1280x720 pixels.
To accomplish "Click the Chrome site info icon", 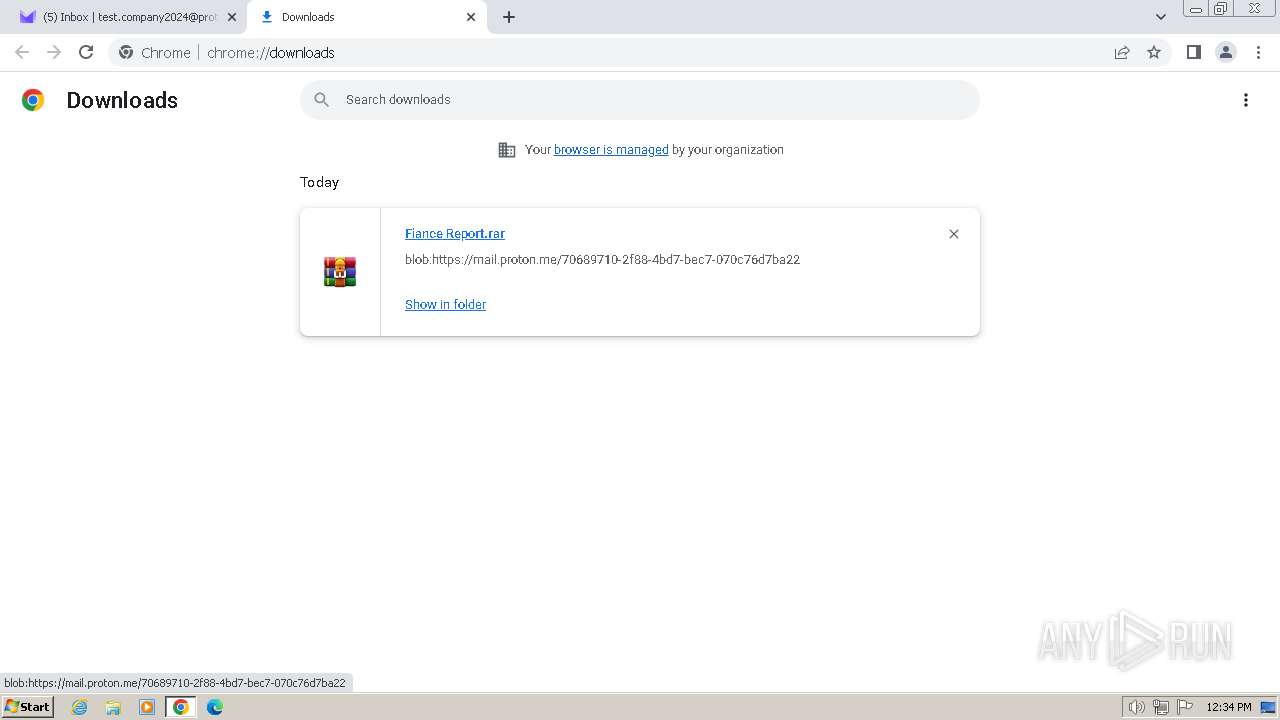I will tap(126, 52).
